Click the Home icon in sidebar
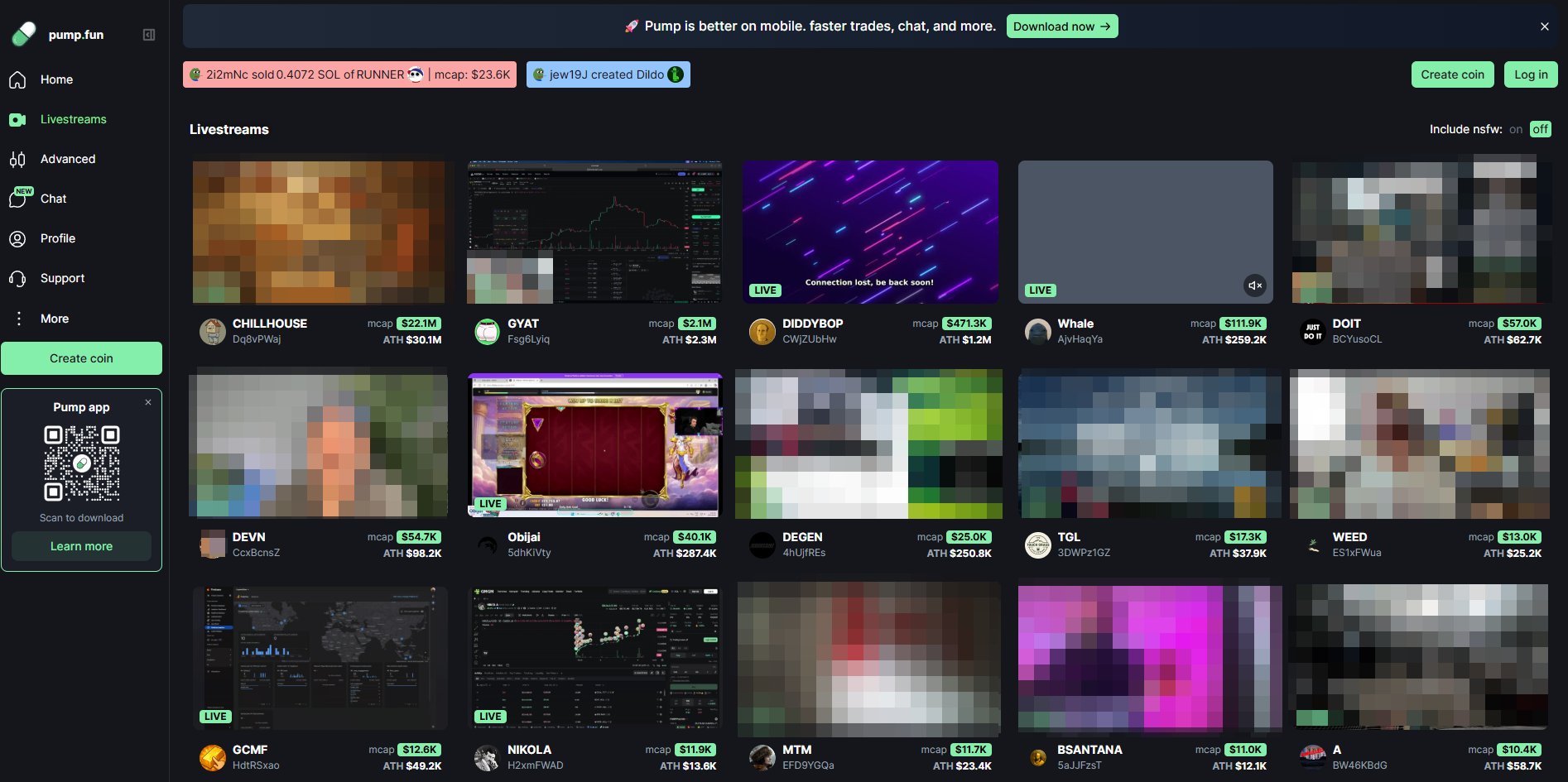Viewport: 1568px width, 782px height. click(x=17, y=79)
